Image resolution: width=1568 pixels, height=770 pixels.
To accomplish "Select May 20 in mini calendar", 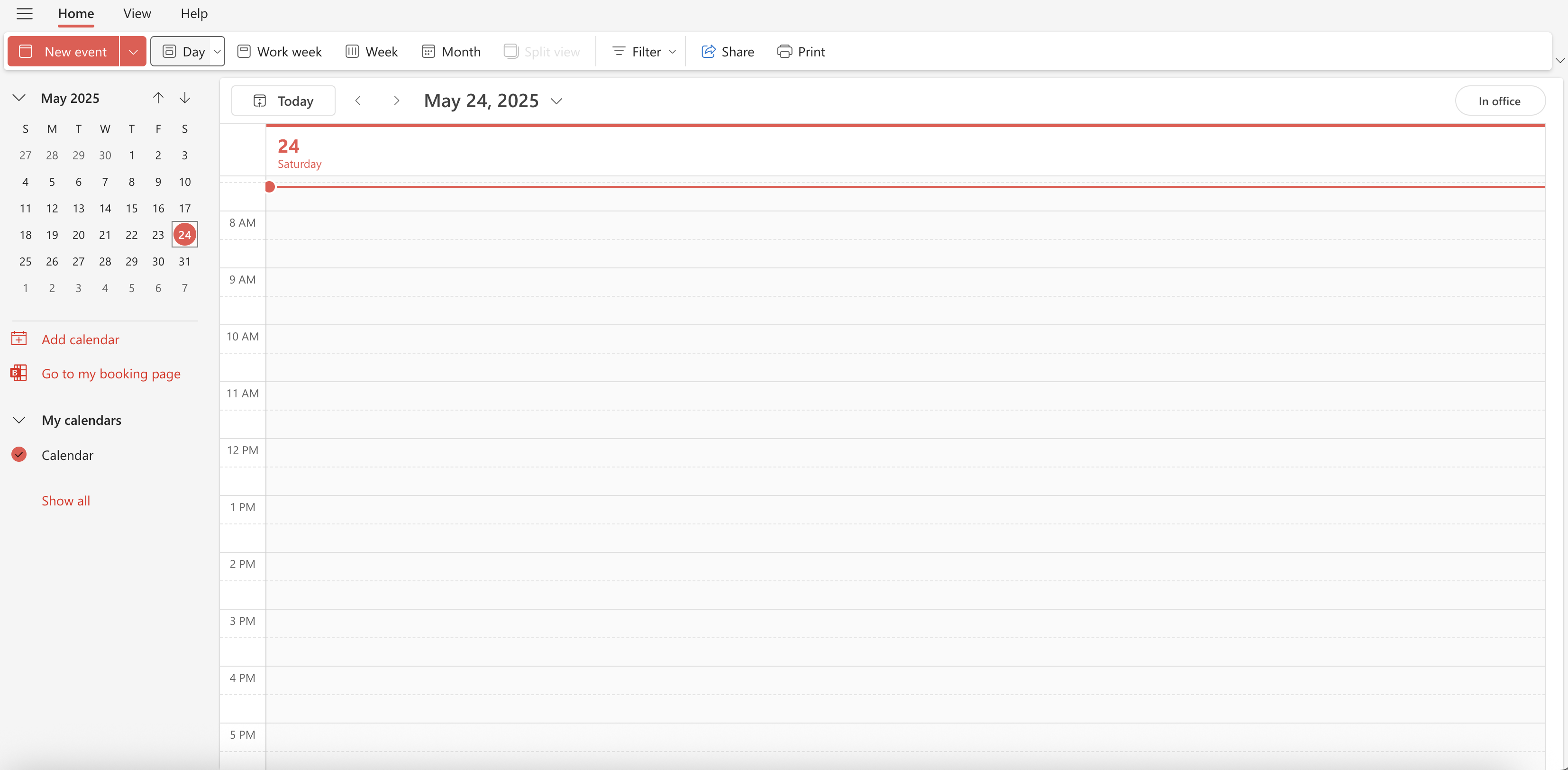I will (79, 235).
